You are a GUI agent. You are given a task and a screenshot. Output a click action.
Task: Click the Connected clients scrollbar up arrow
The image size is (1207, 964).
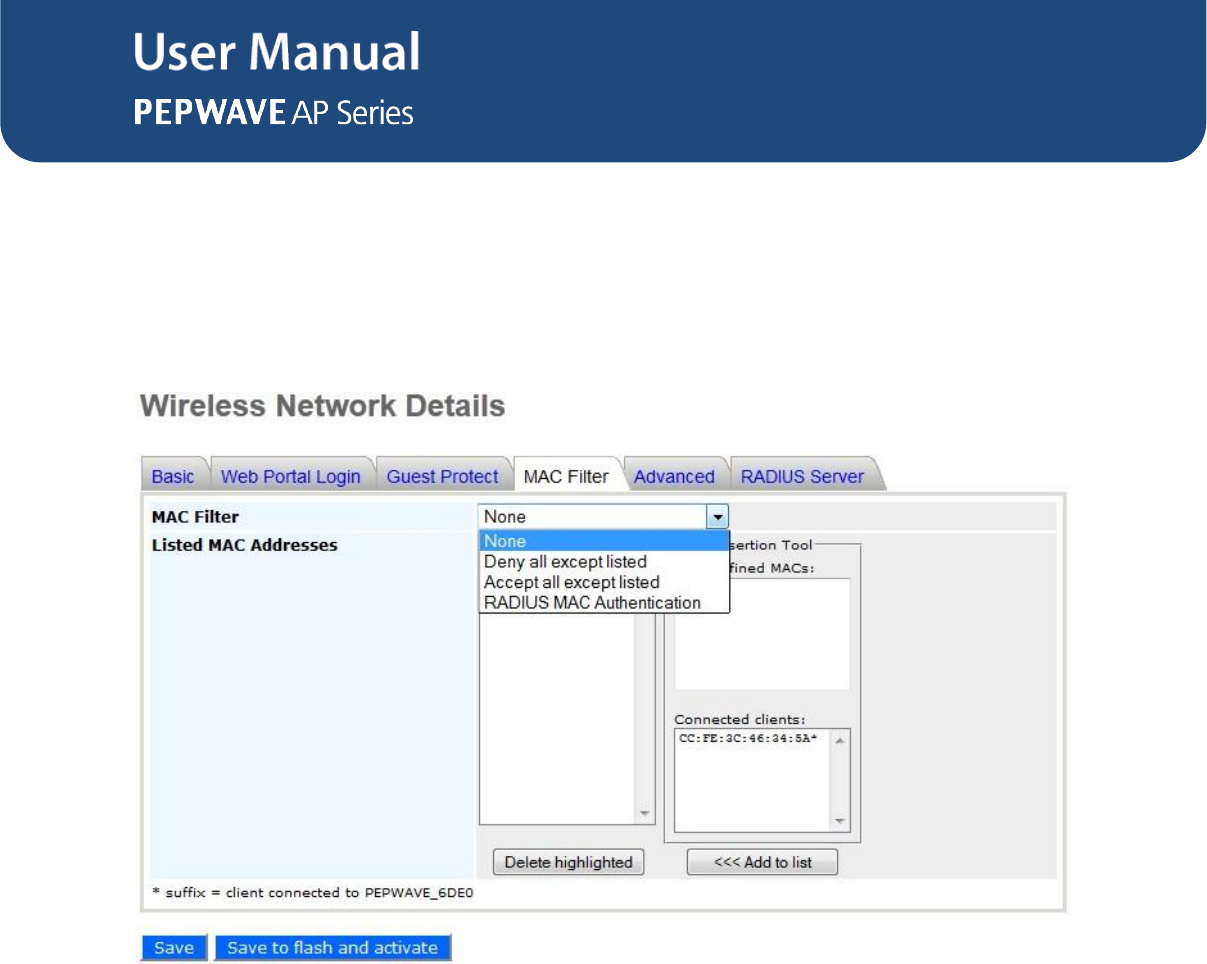[840, 741]
